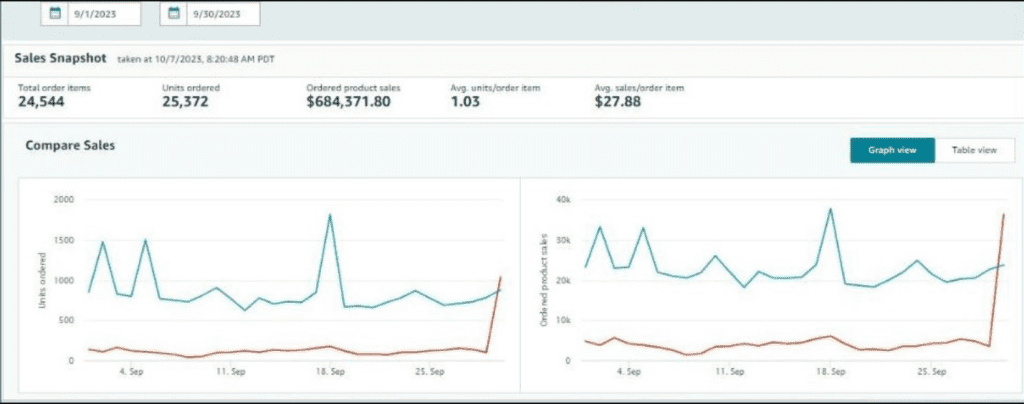The image size is (1024, 404).
Task: Click the "25. Sep" axis label under Ordered product sales
Action: click(x=931, y=371)
